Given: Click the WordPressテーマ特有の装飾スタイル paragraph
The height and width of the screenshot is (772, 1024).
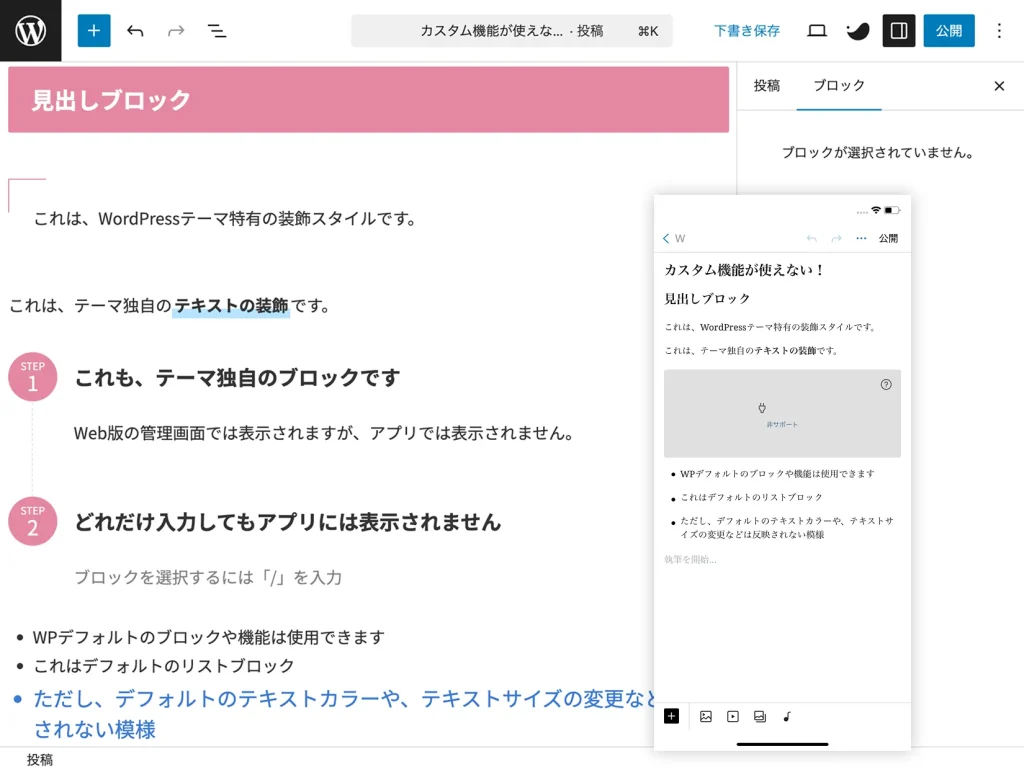Looking at the screenshot, I should tap(225, 219).
